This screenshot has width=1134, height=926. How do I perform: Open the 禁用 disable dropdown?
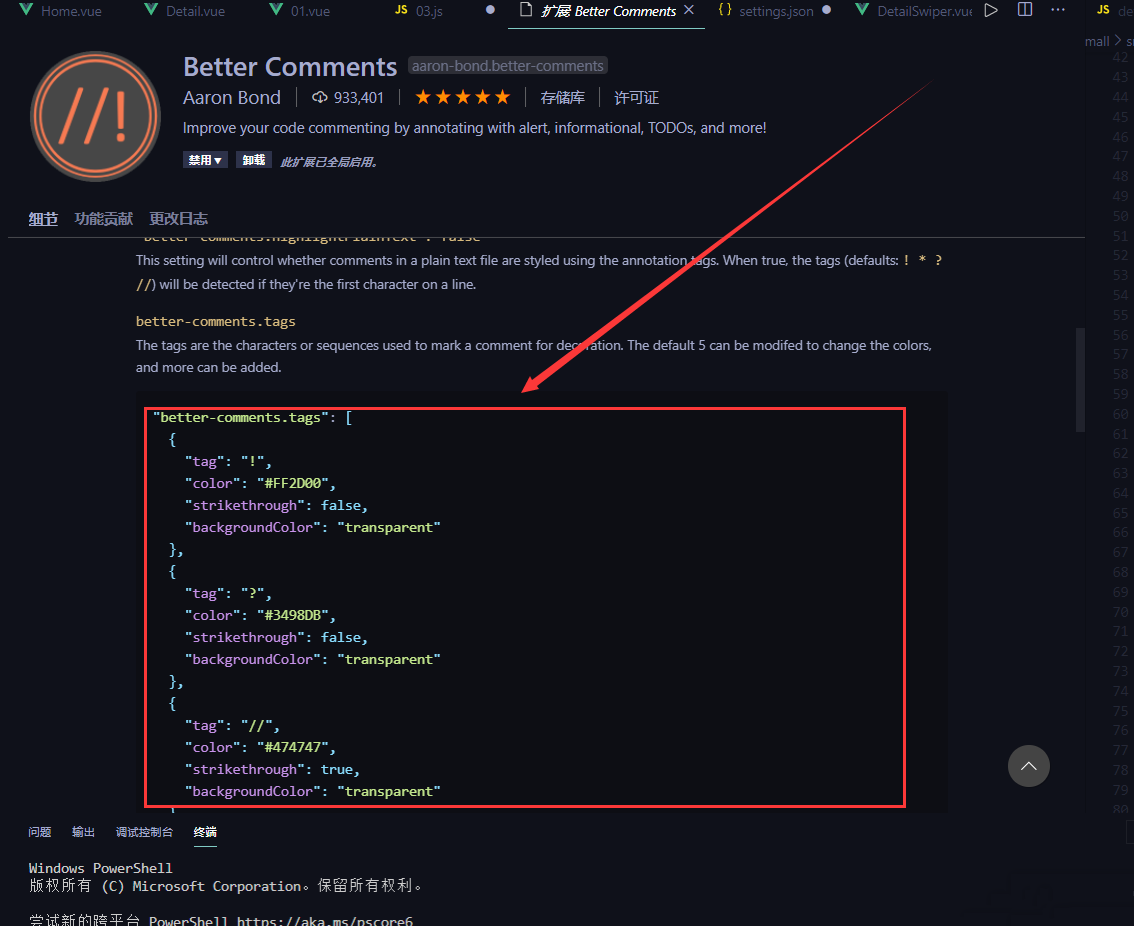click(205, 160)
